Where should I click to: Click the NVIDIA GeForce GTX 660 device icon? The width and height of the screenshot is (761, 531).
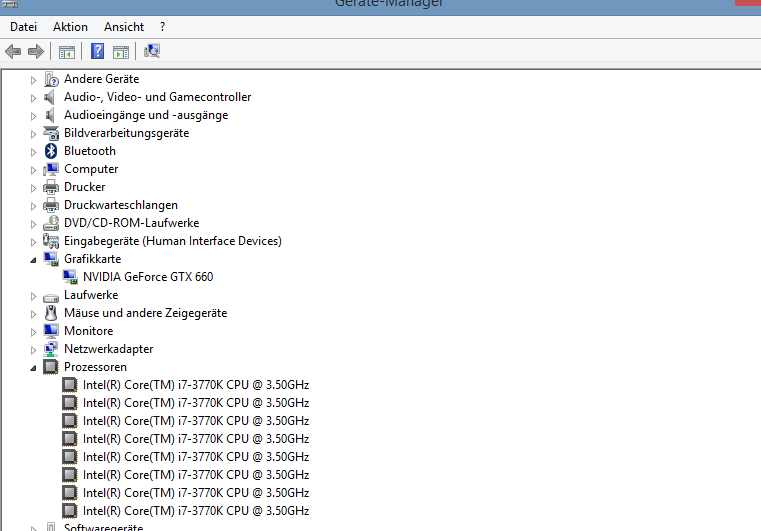pyautogui.click(x=70, y=277)
